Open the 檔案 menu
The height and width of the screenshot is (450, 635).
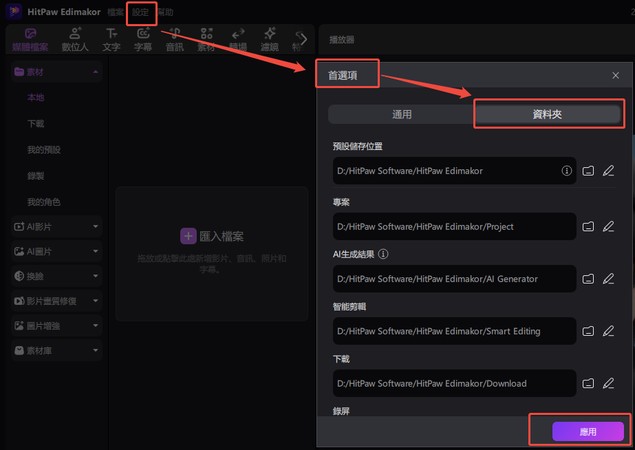point(115,12)
